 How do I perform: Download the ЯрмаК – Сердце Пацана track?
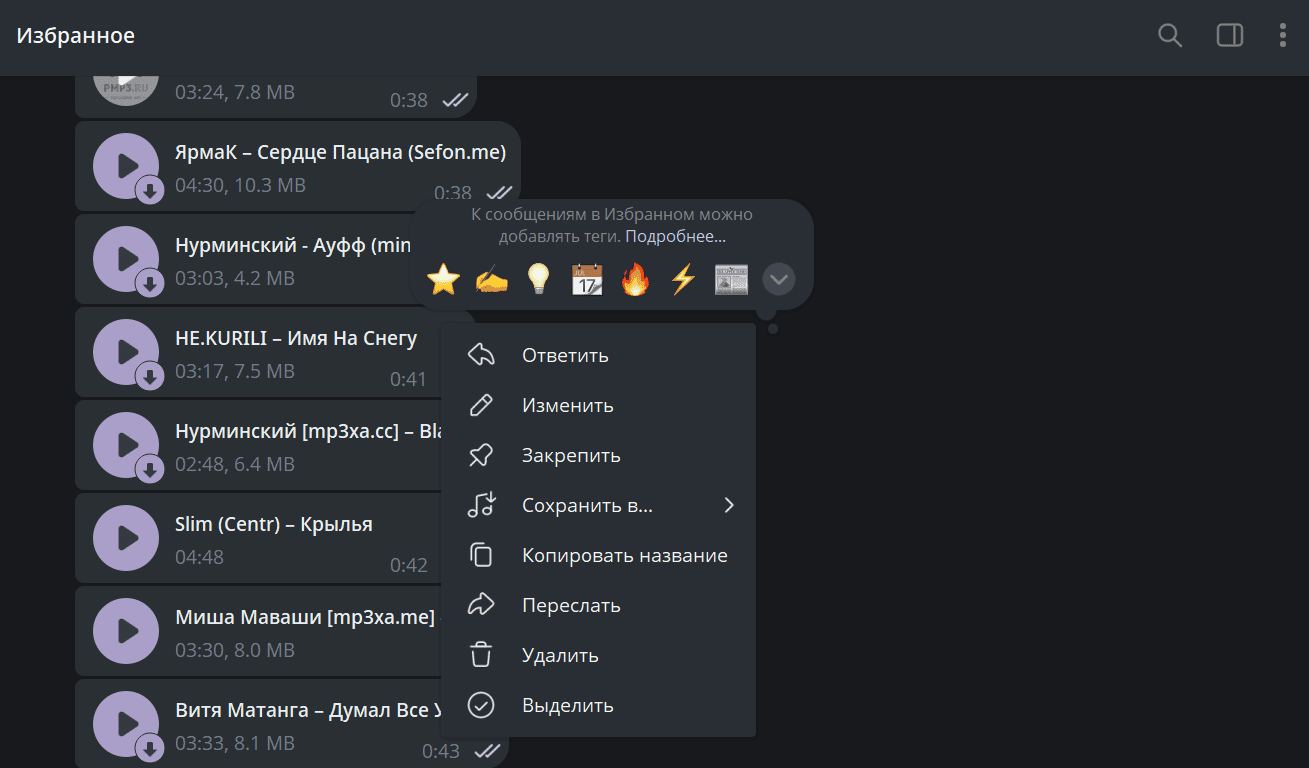[150, 191]
